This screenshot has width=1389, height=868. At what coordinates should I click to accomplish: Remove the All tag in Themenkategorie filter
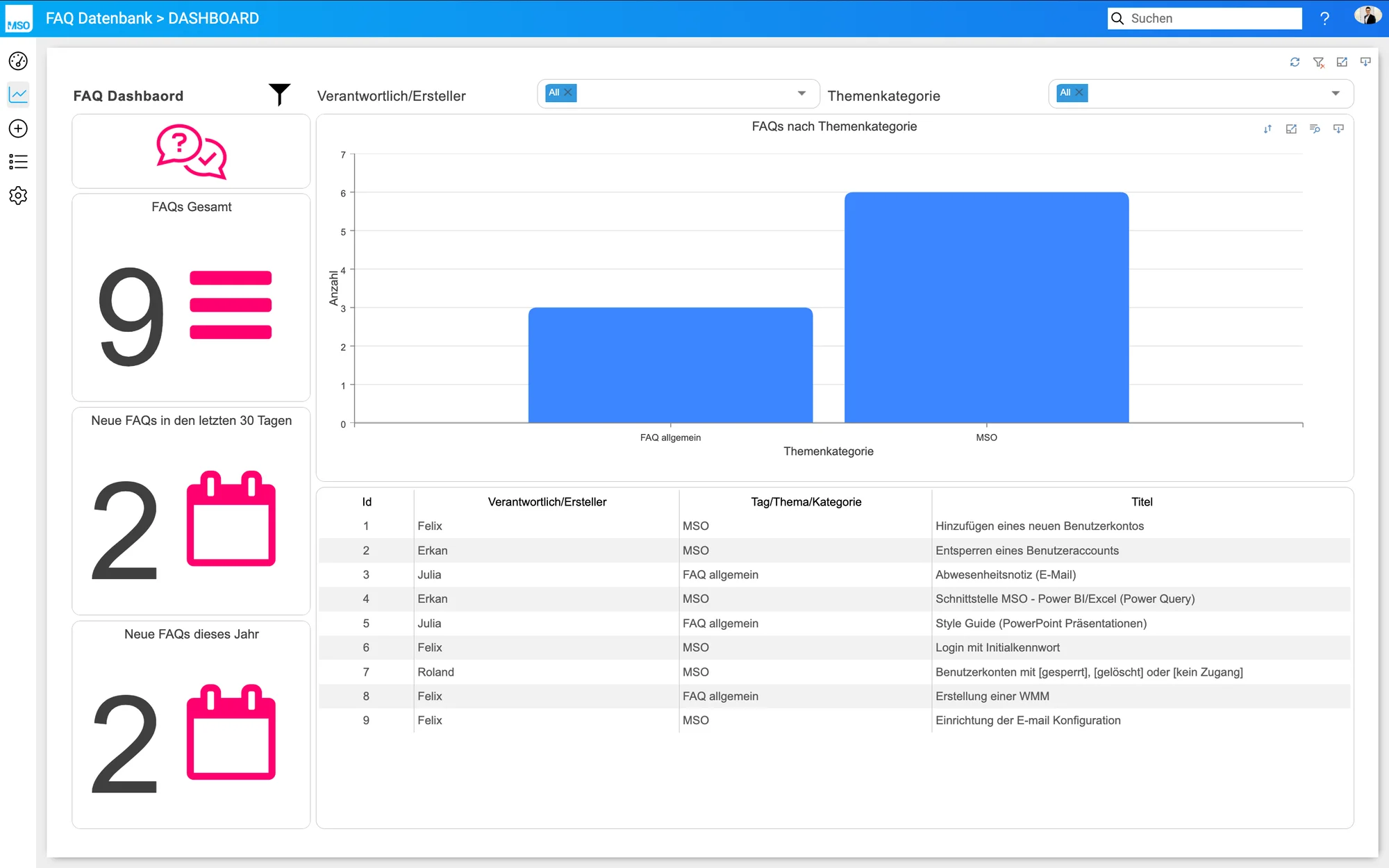click(1079, 92)
